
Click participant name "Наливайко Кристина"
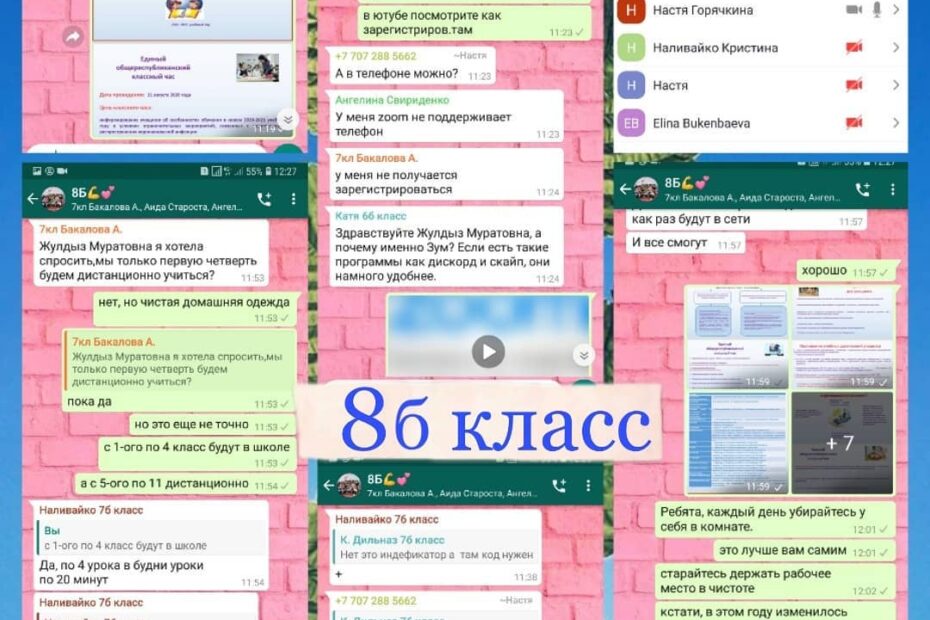coord(715,48)
